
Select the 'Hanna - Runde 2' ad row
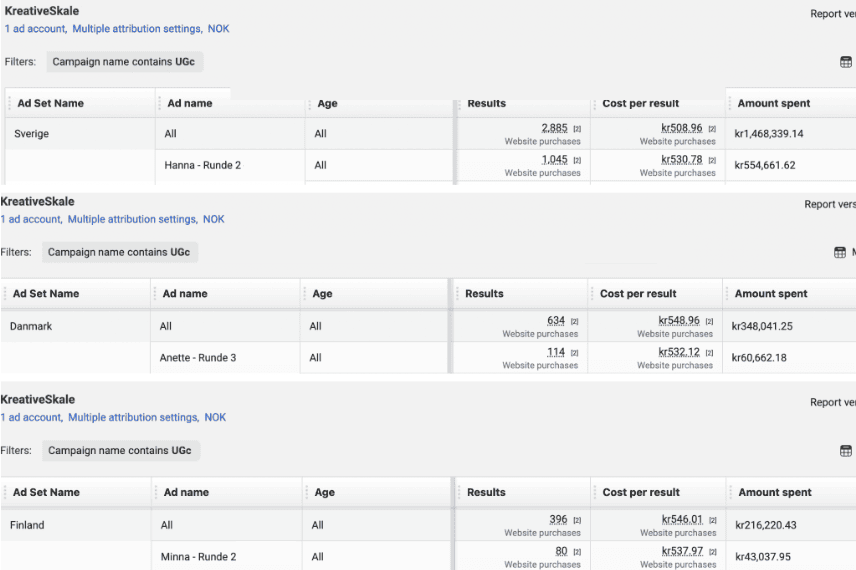(x=203, y=165)
